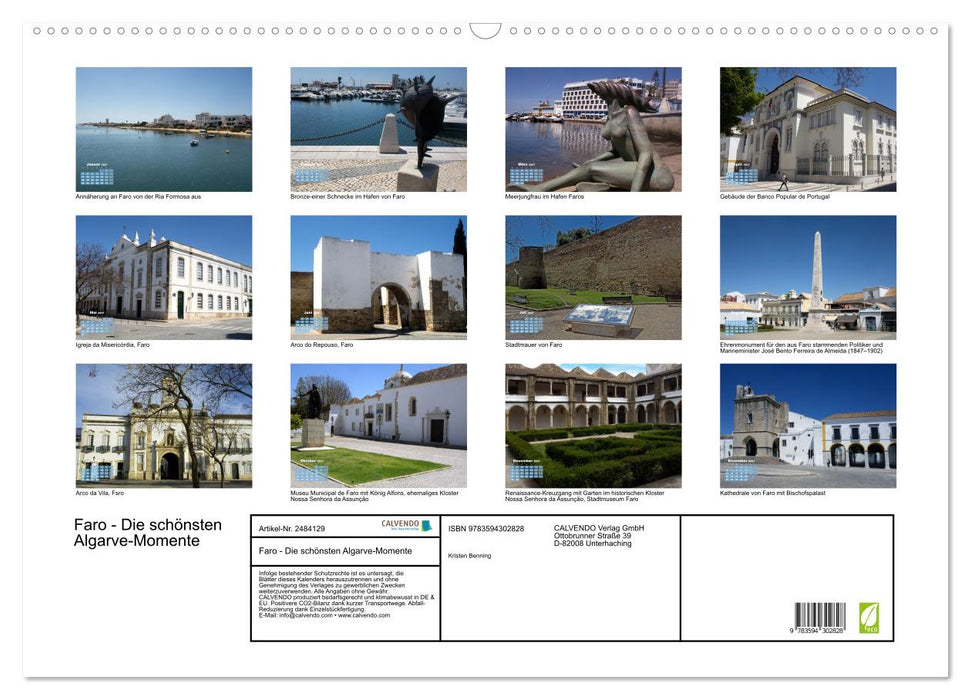The height and width of the screenshot is (700, 971).
Task: Click barcode number '9 783594 302828'
Action: tap(817, 630)
